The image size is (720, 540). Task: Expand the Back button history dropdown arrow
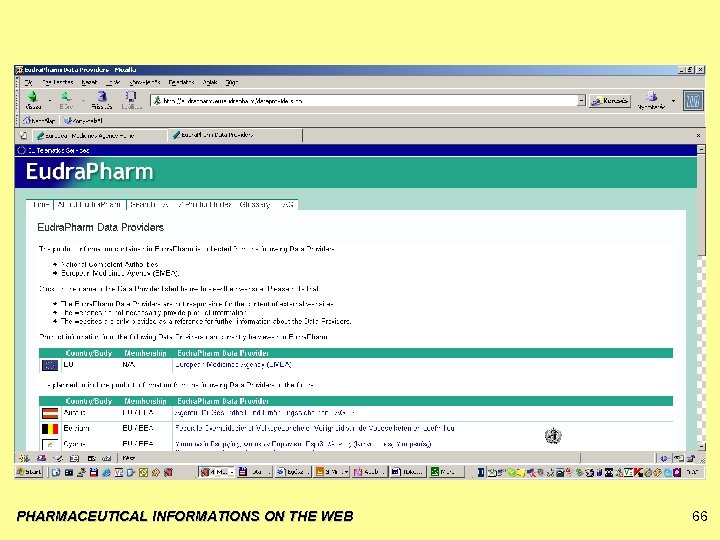point(50,100)
